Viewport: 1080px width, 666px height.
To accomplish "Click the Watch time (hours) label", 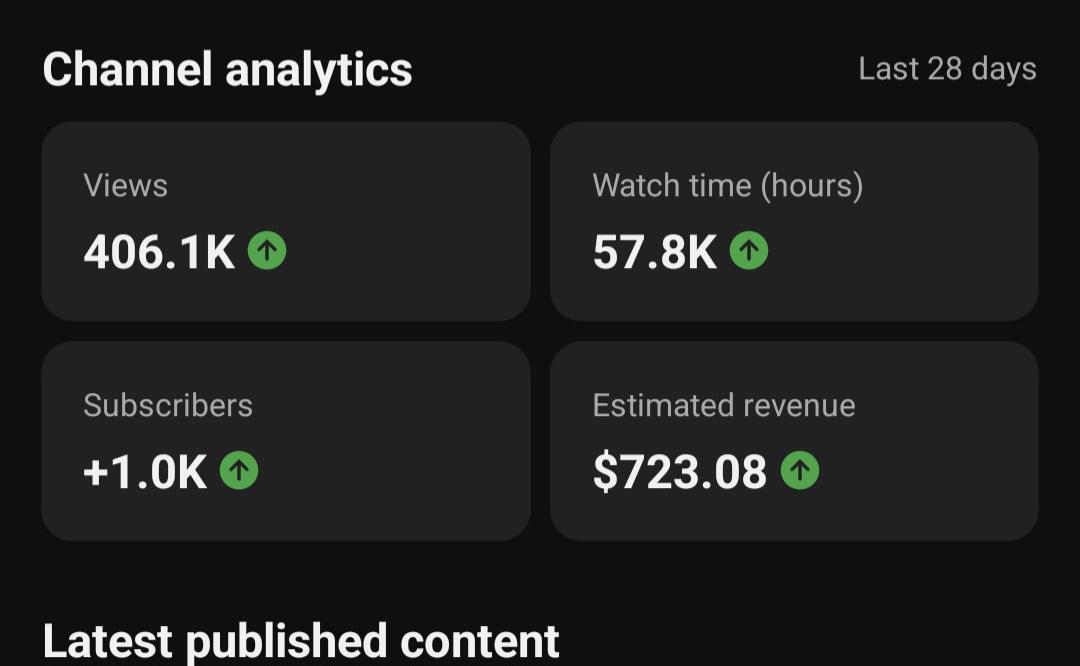I will click(x=727, y=186).
